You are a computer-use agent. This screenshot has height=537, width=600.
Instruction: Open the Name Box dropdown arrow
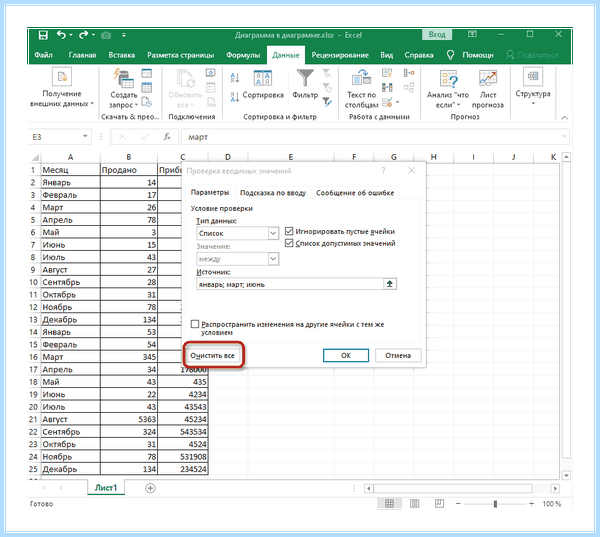pyautogui.click(x=85, y=136)
